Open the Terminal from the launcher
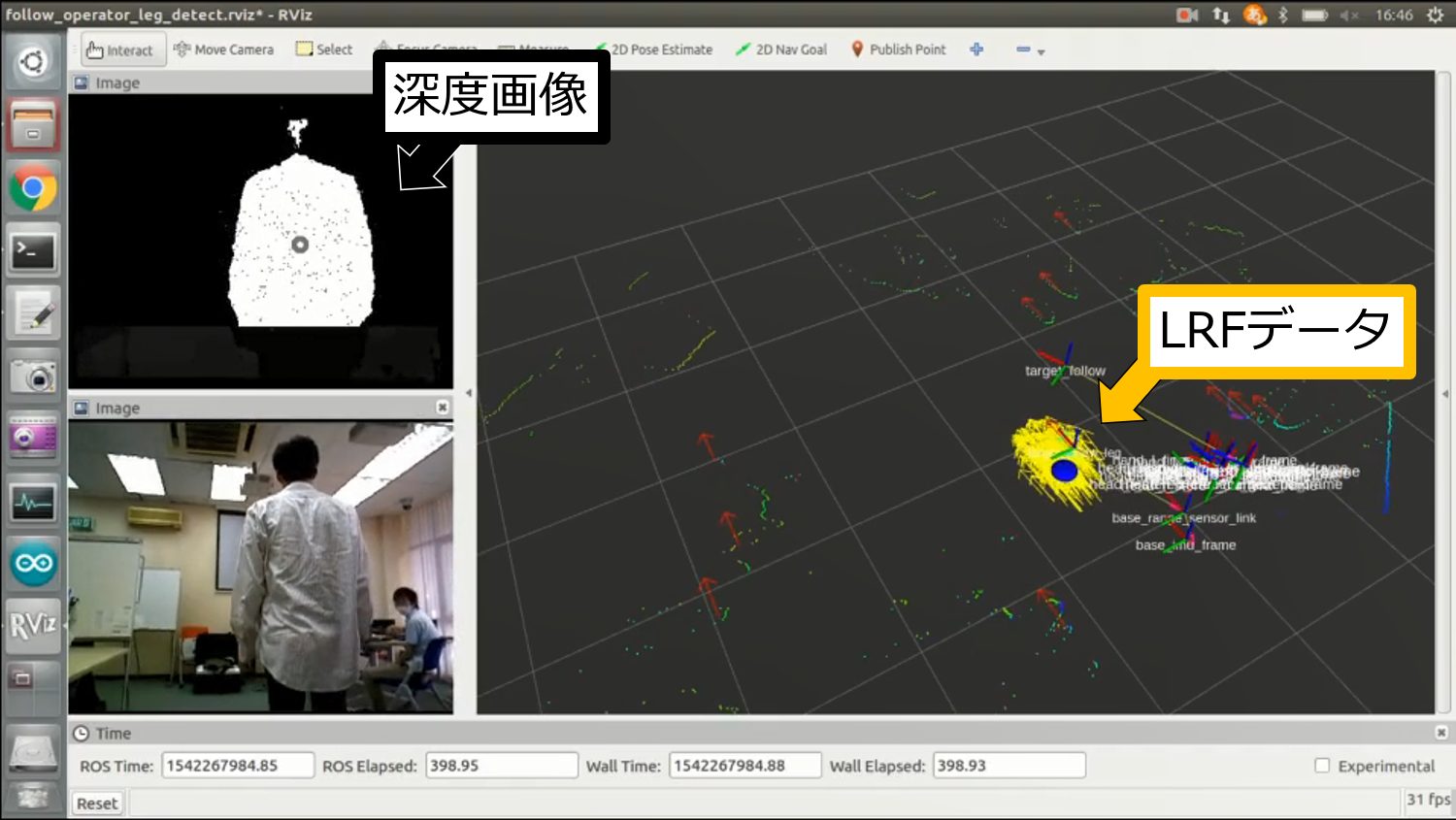Image resolution: width=1456 pixels, height=820 pixels. point(33,251)
